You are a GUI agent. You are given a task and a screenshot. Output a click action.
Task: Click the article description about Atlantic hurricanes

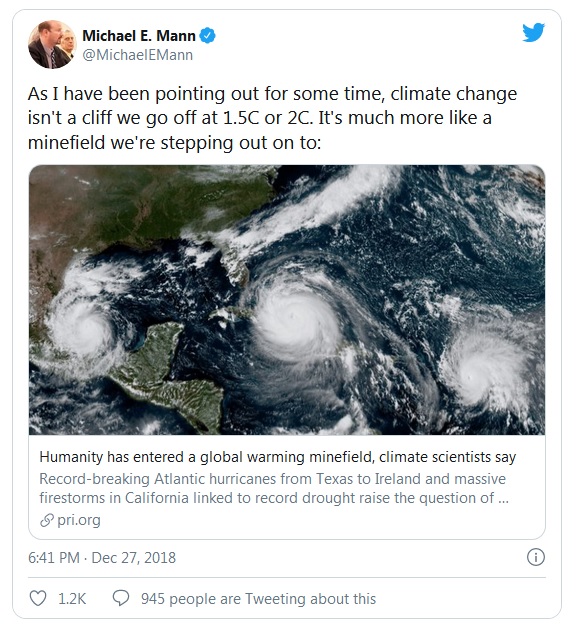(x=274, y=488)
